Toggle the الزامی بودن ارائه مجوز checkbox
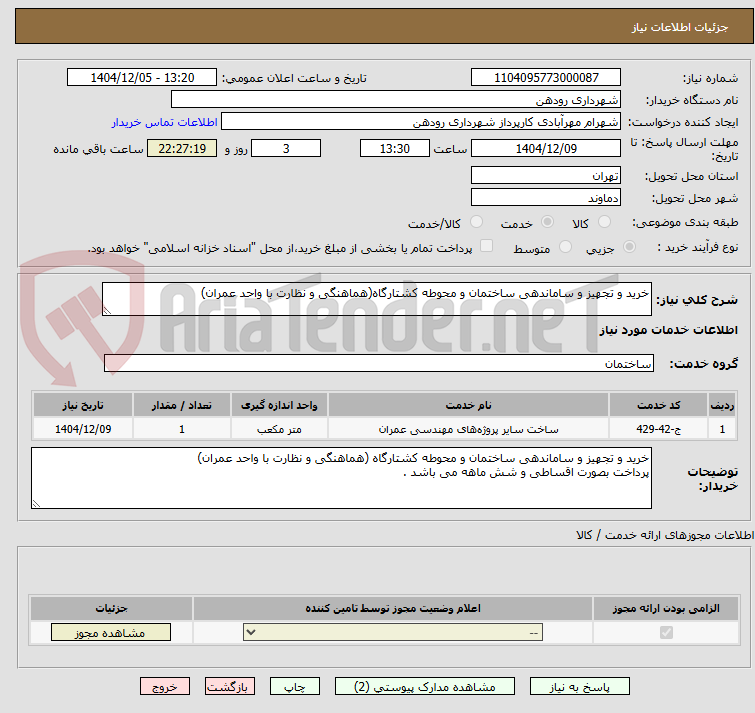This screenshot has width=755, height=713. tap(666, 632)
